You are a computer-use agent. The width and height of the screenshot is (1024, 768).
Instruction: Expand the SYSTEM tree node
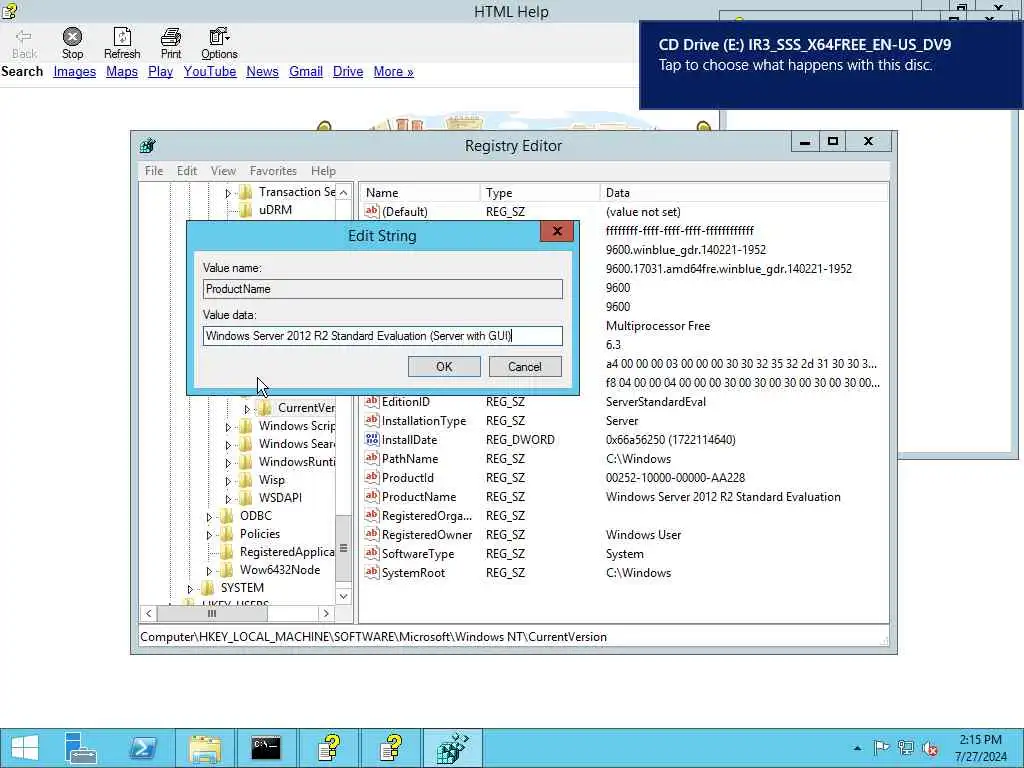tap(190, 589)
